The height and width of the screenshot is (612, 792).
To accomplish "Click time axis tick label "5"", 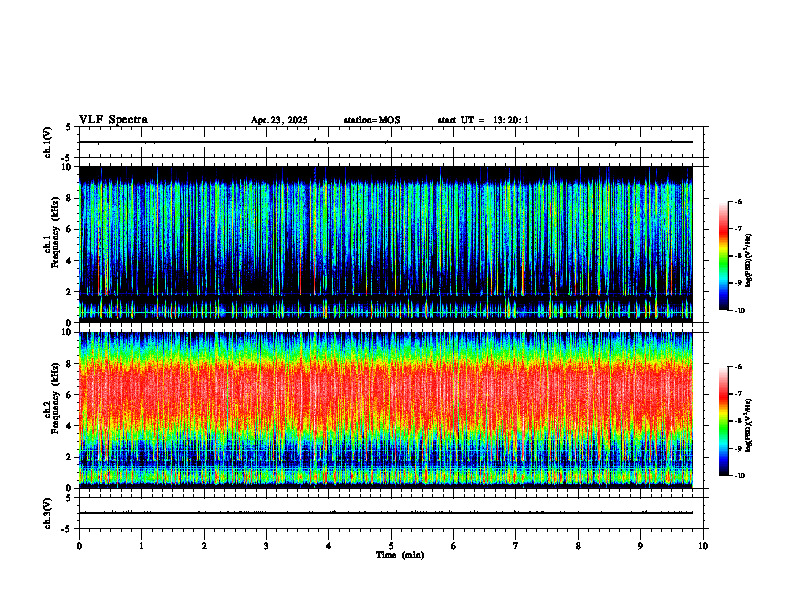I will tap(391, 546).
